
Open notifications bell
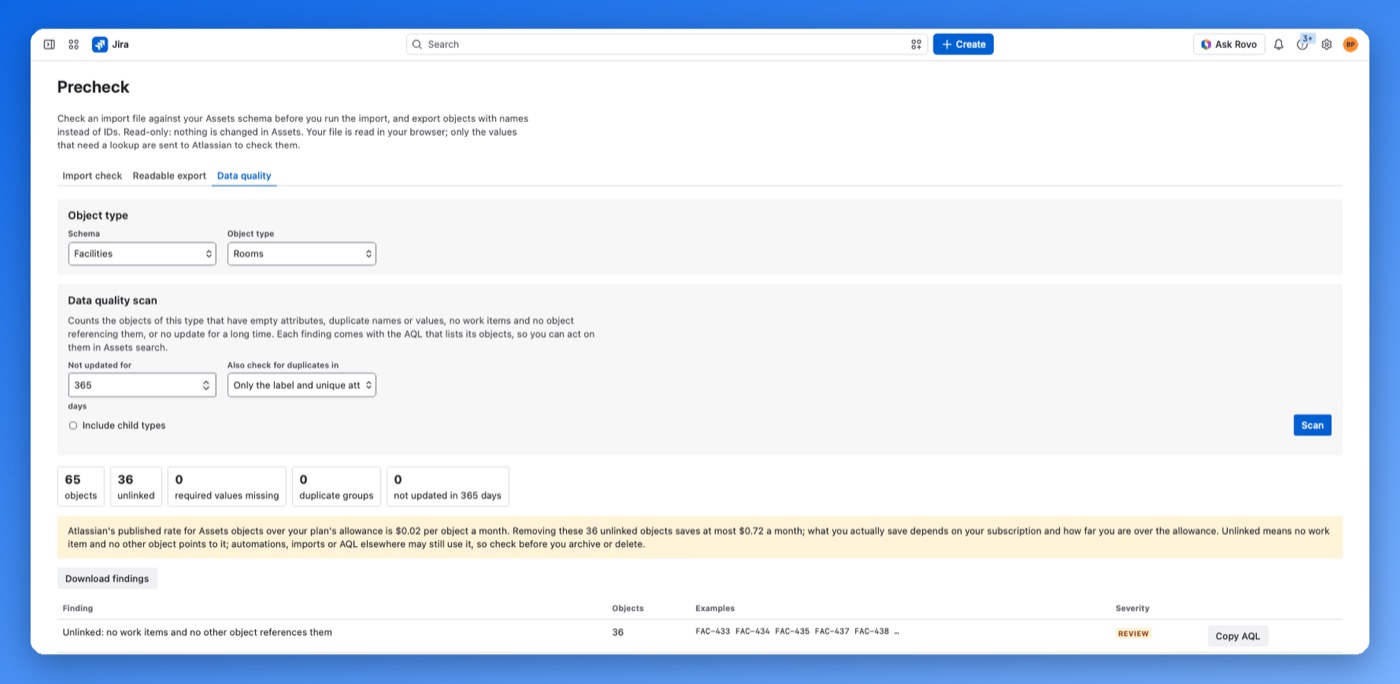[1278, 44]
